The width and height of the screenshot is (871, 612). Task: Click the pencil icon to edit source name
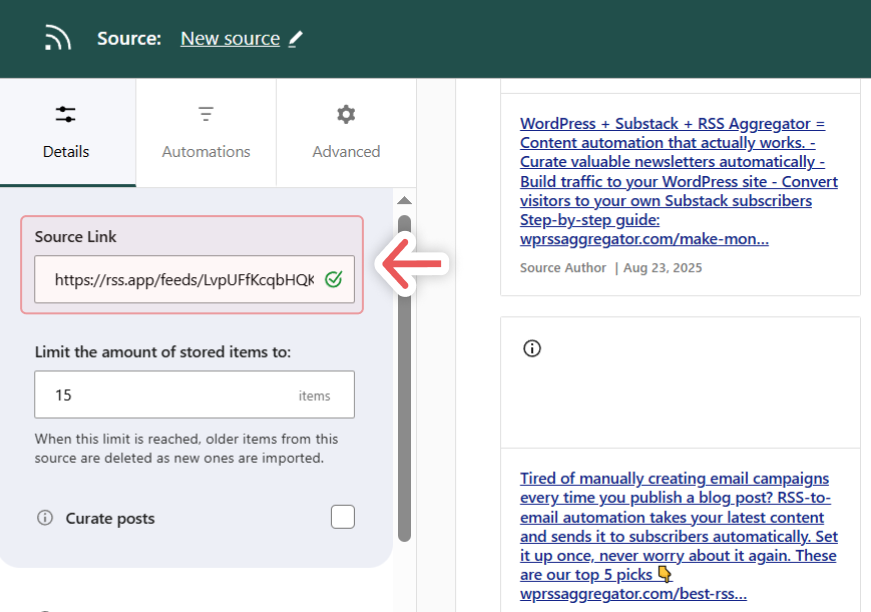(295, 38)
